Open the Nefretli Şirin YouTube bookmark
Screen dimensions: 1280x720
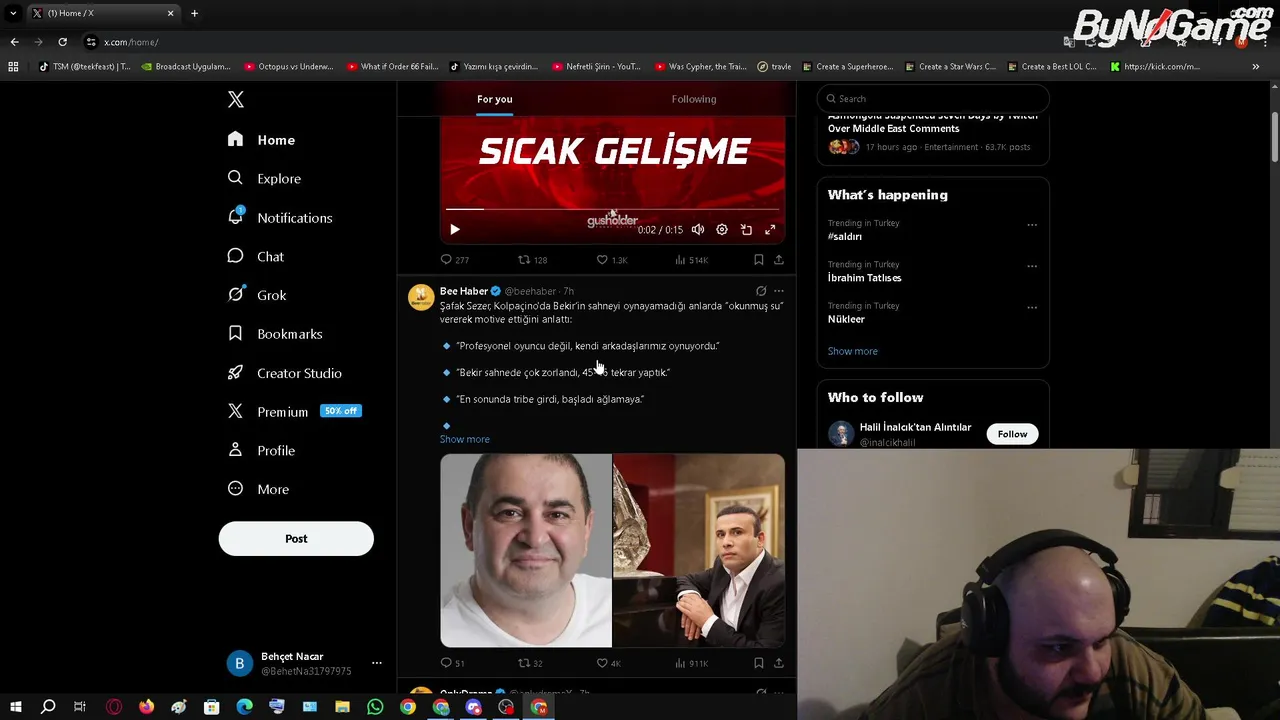597,67
